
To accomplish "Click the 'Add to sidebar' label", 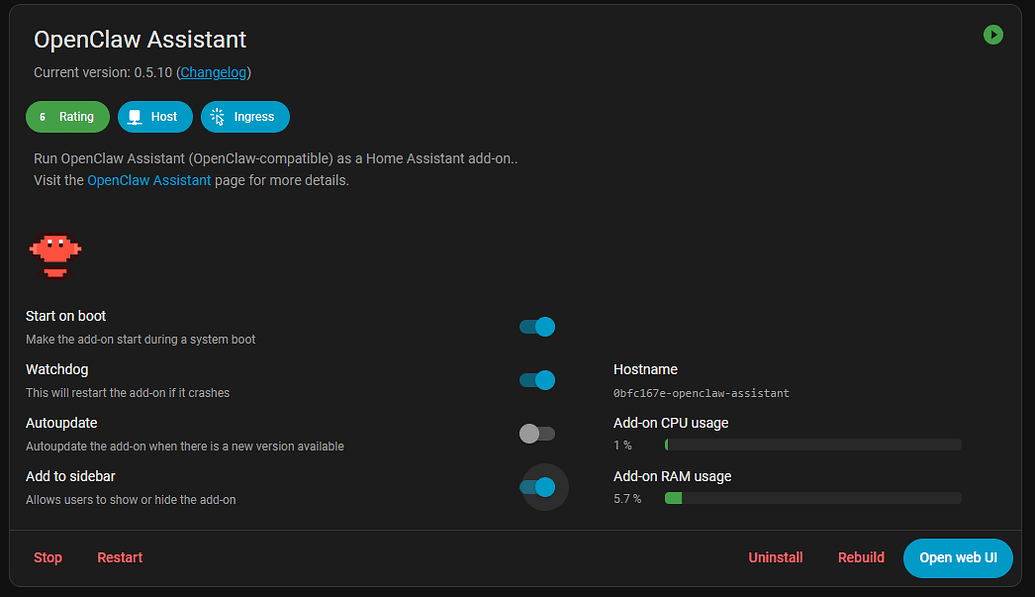I will (x=71, y=477).
